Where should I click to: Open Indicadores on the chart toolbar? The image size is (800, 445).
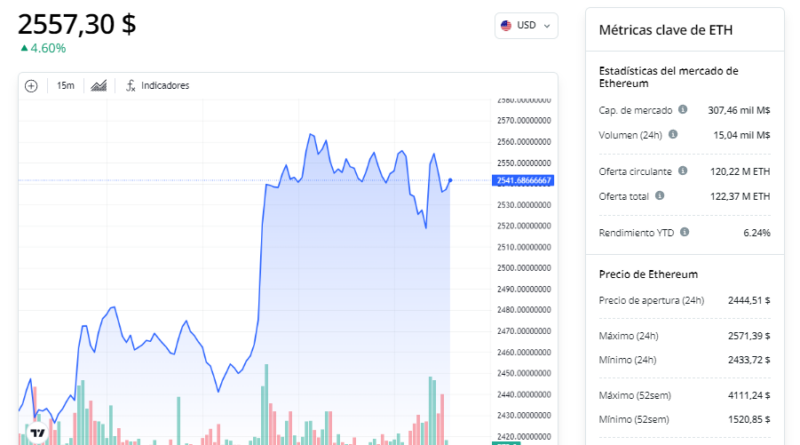[157, 86]
